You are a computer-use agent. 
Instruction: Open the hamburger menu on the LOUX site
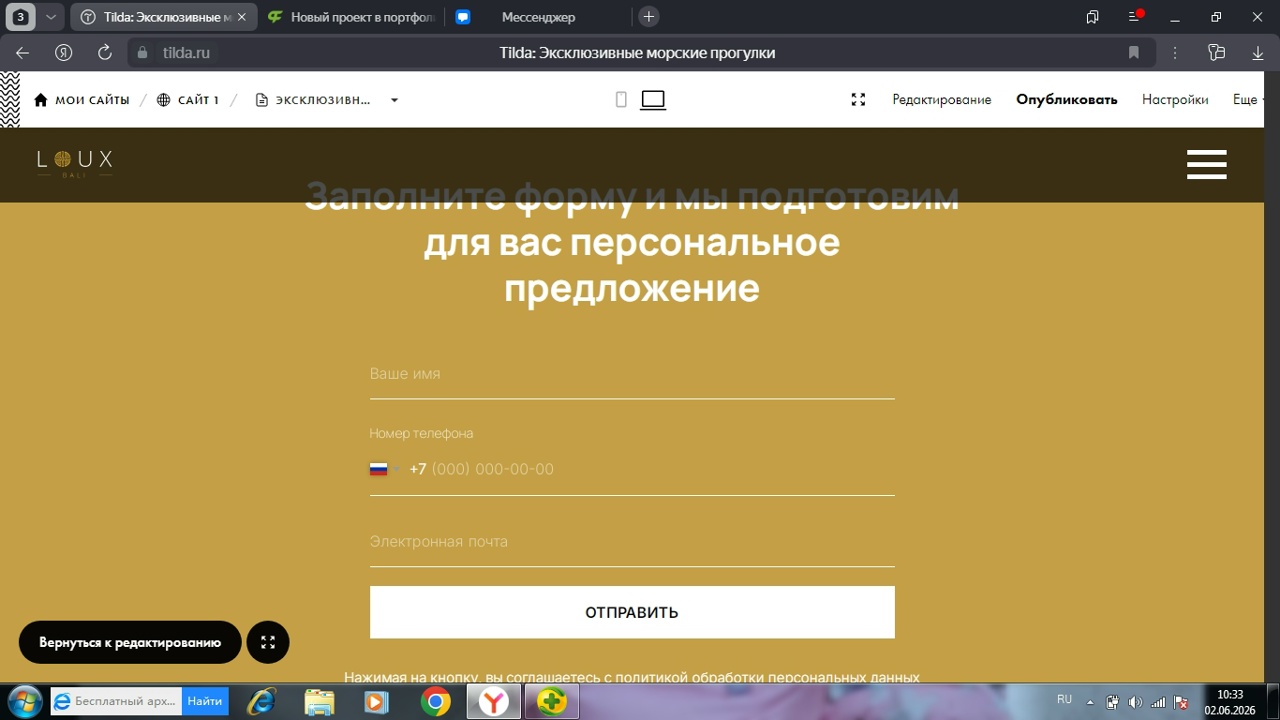[x=1206, y=164]
